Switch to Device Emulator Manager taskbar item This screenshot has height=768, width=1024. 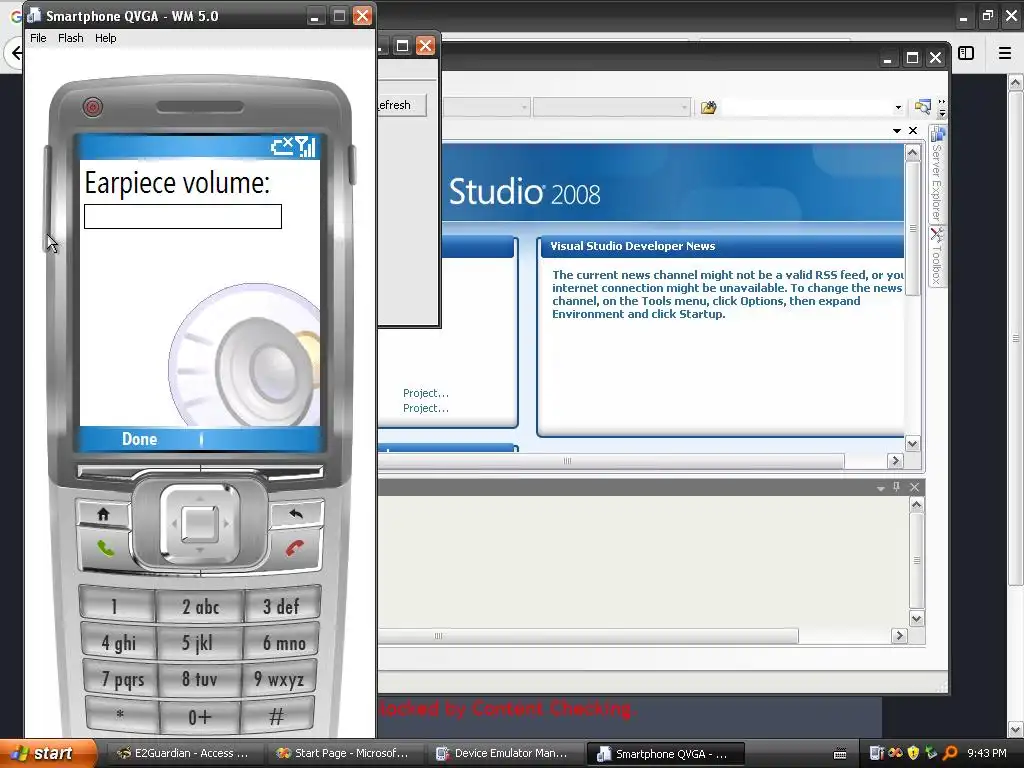[x=502, y=753]
